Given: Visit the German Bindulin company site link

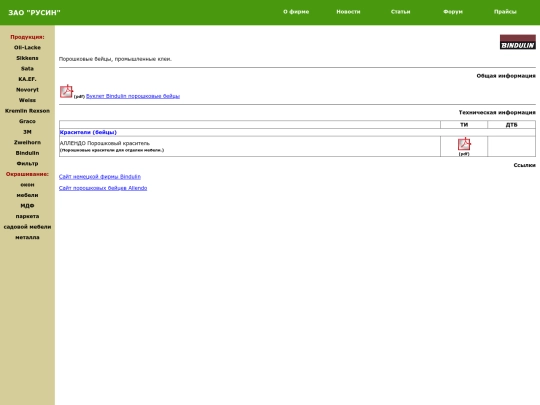Looking at the screenshot, I should click(100, 177).
